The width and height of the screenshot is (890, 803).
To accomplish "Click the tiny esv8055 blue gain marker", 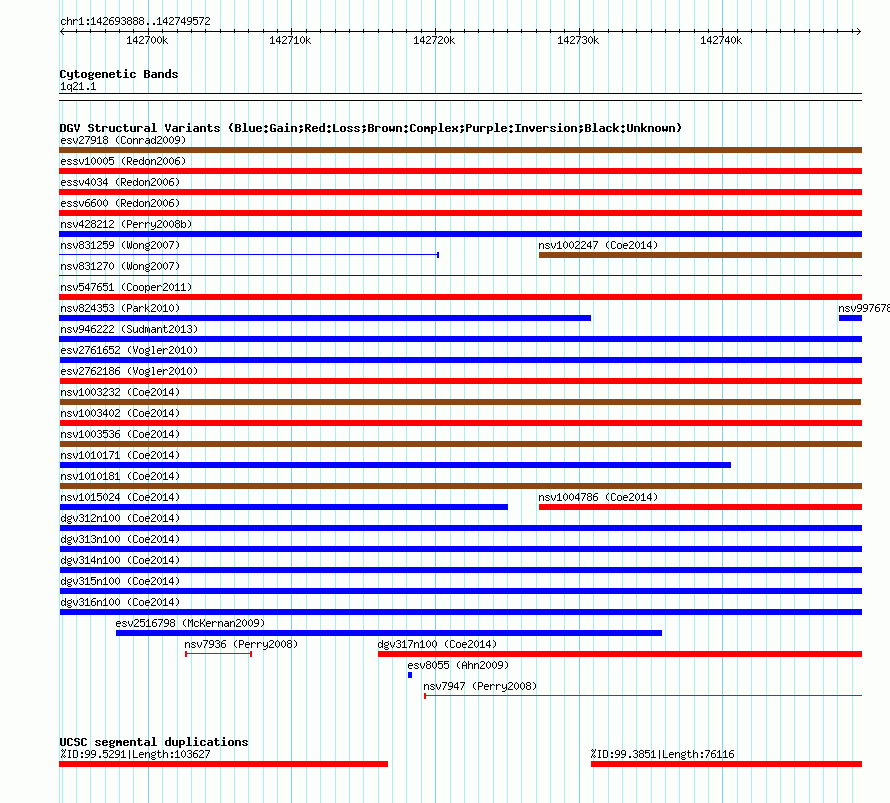I will (x=410, y=675).
